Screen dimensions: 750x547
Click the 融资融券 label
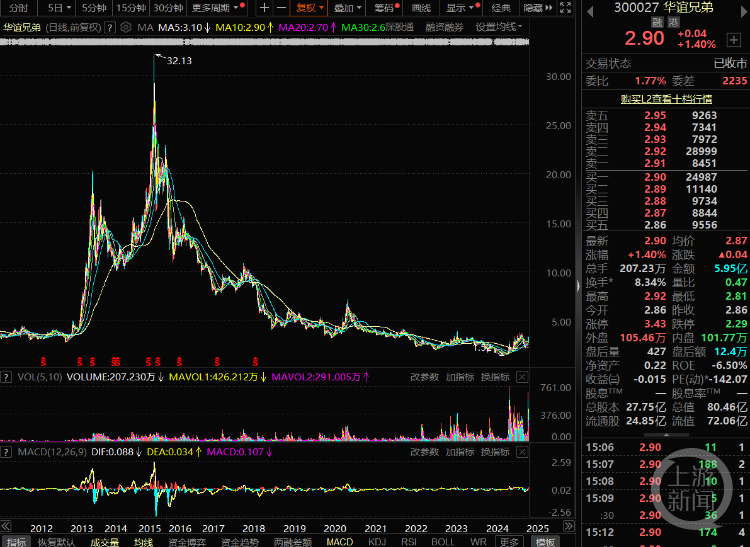(x=444, y=27)
